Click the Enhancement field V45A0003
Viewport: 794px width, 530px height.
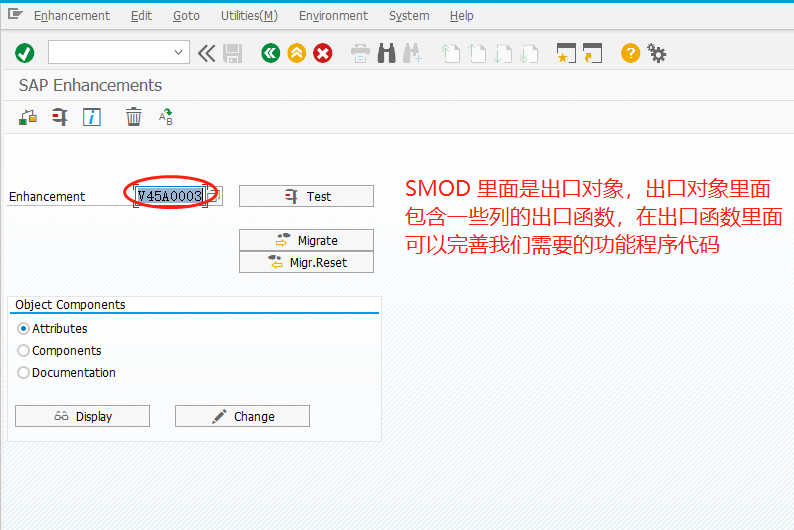pos(171,196)
